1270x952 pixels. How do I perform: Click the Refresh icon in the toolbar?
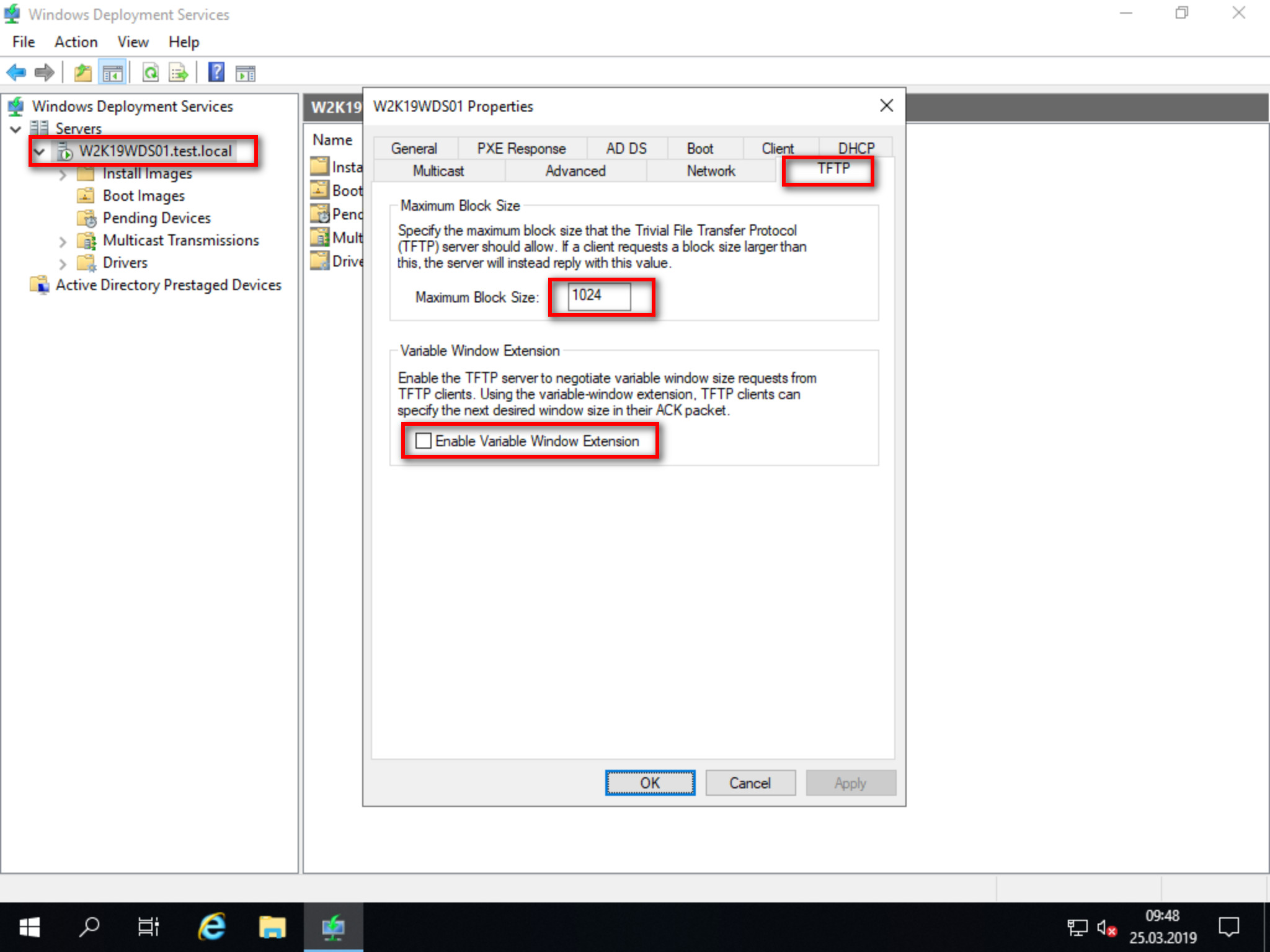tap(150, 73)
